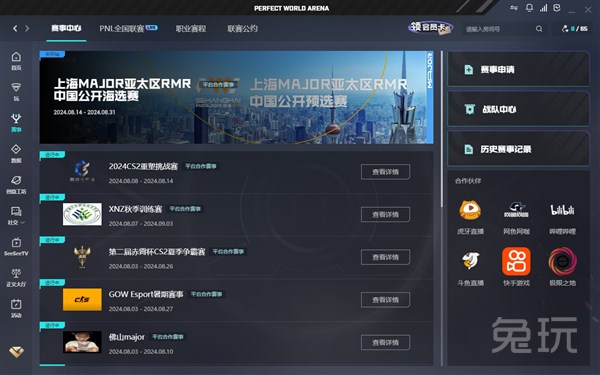Click the tournament list vertical scrollbar

point(442,130)
